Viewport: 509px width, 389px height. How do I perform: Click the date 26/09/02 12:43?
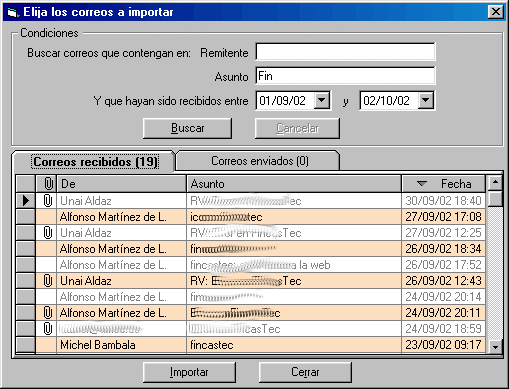[443, 281]
